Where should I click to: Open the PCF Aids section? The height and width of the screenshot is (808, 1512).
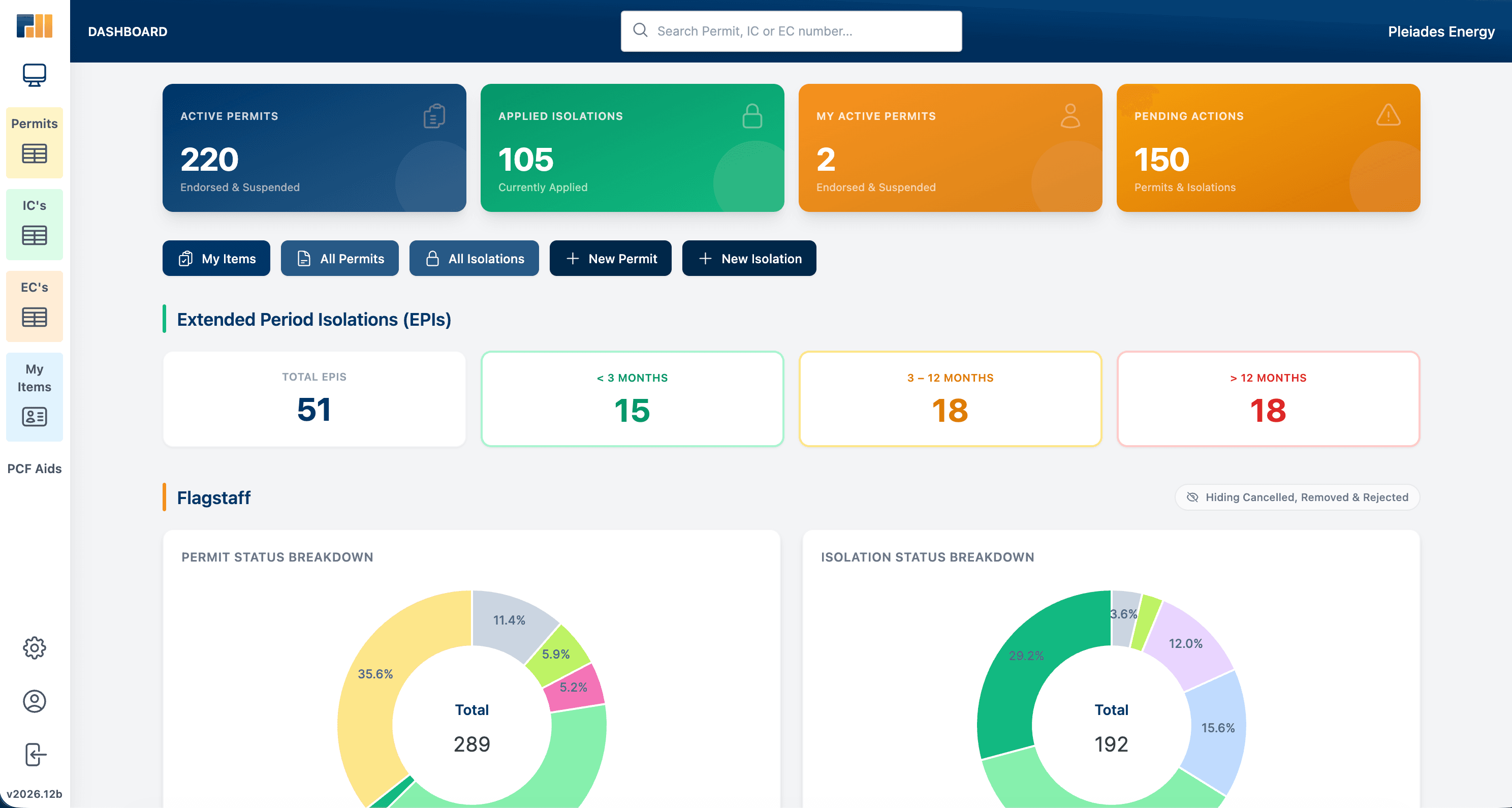pos(34,469)
